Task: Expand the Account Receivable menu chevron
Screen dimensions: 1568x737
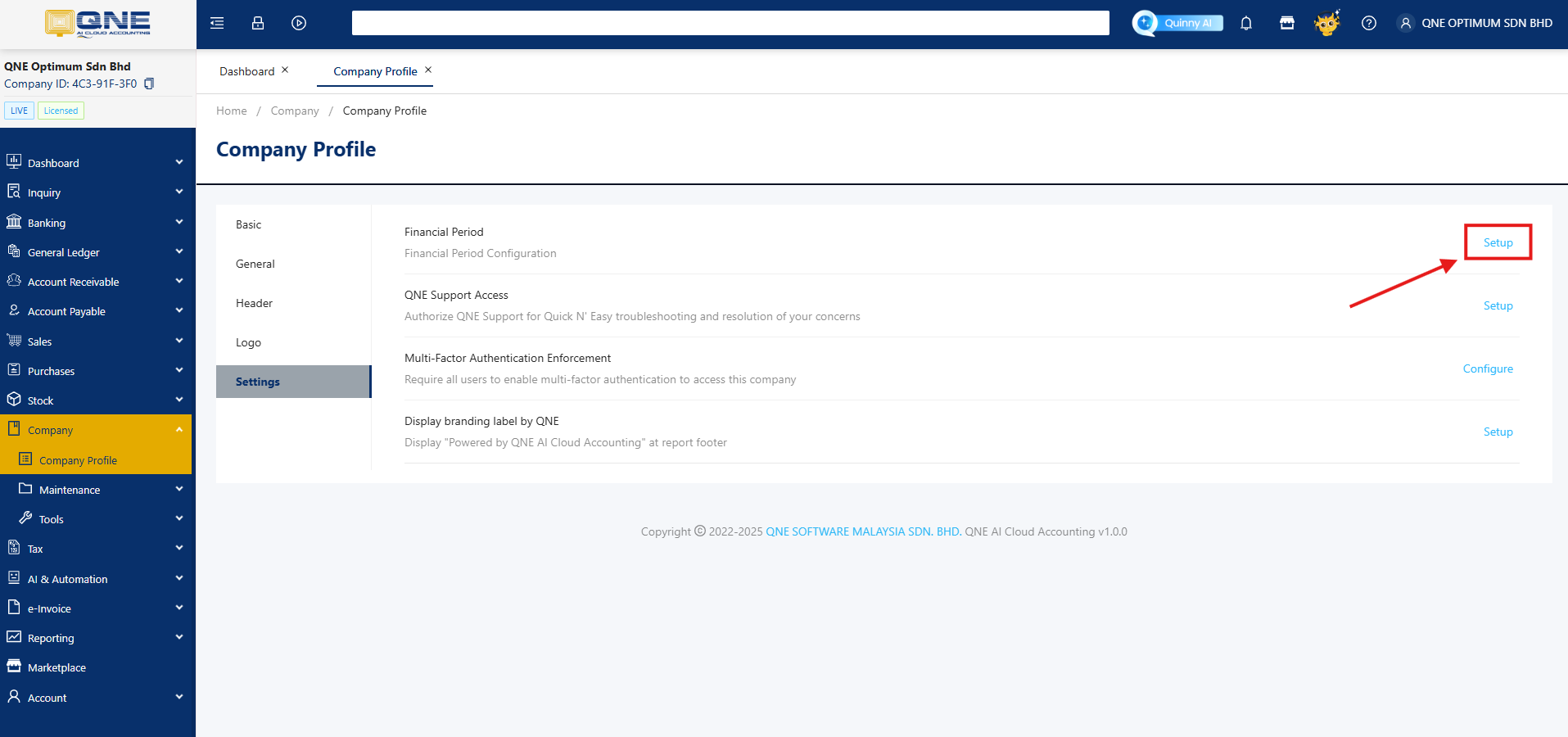Action: tap(179, 281)
